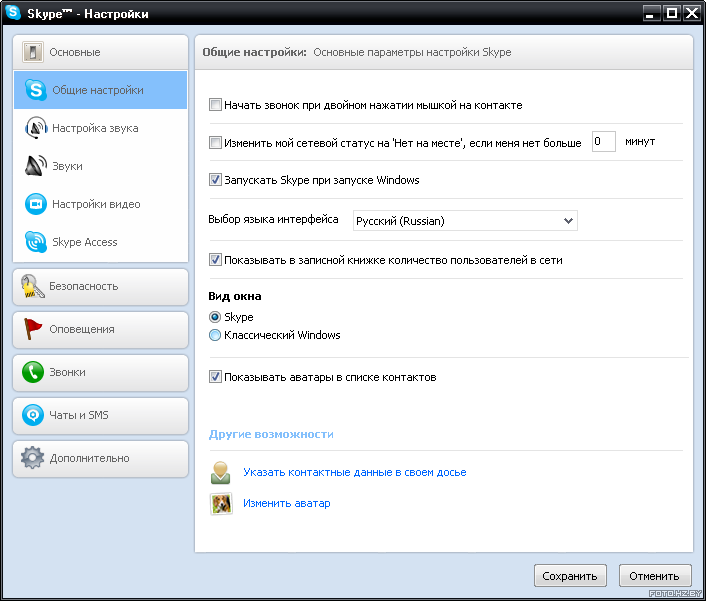Collapse the Основные section header

click(100, 52)
